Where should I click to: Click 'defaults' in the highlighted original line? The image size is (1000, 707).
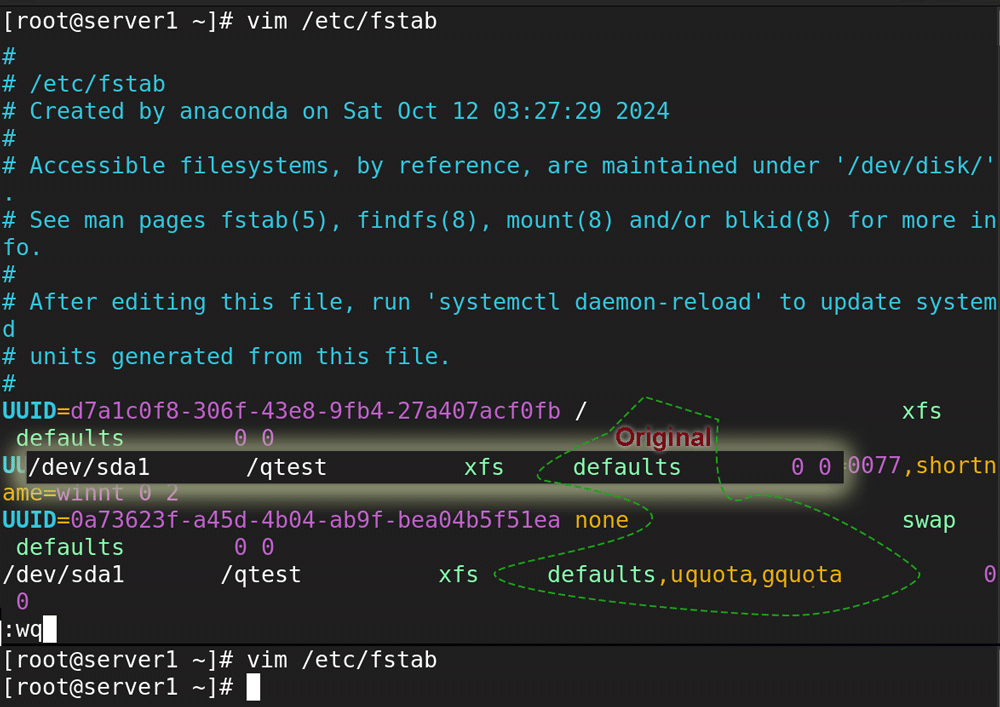pos(627,467)
